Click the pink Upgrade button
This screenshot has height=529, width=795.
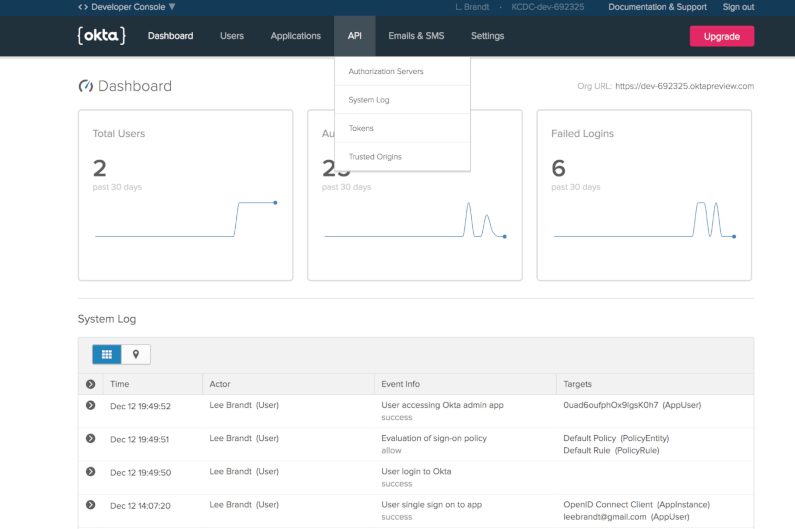coord(721,36)
